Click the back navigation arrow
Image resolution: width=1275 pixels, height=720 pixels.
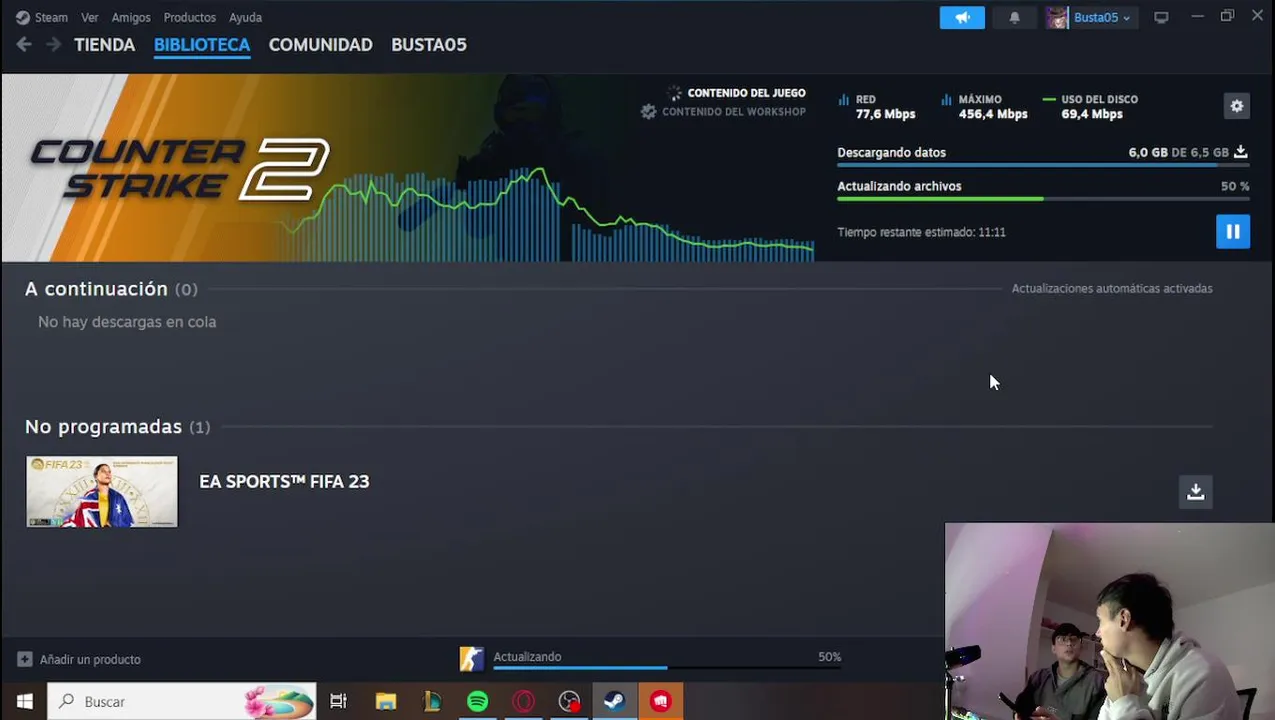tap(24, 44)
